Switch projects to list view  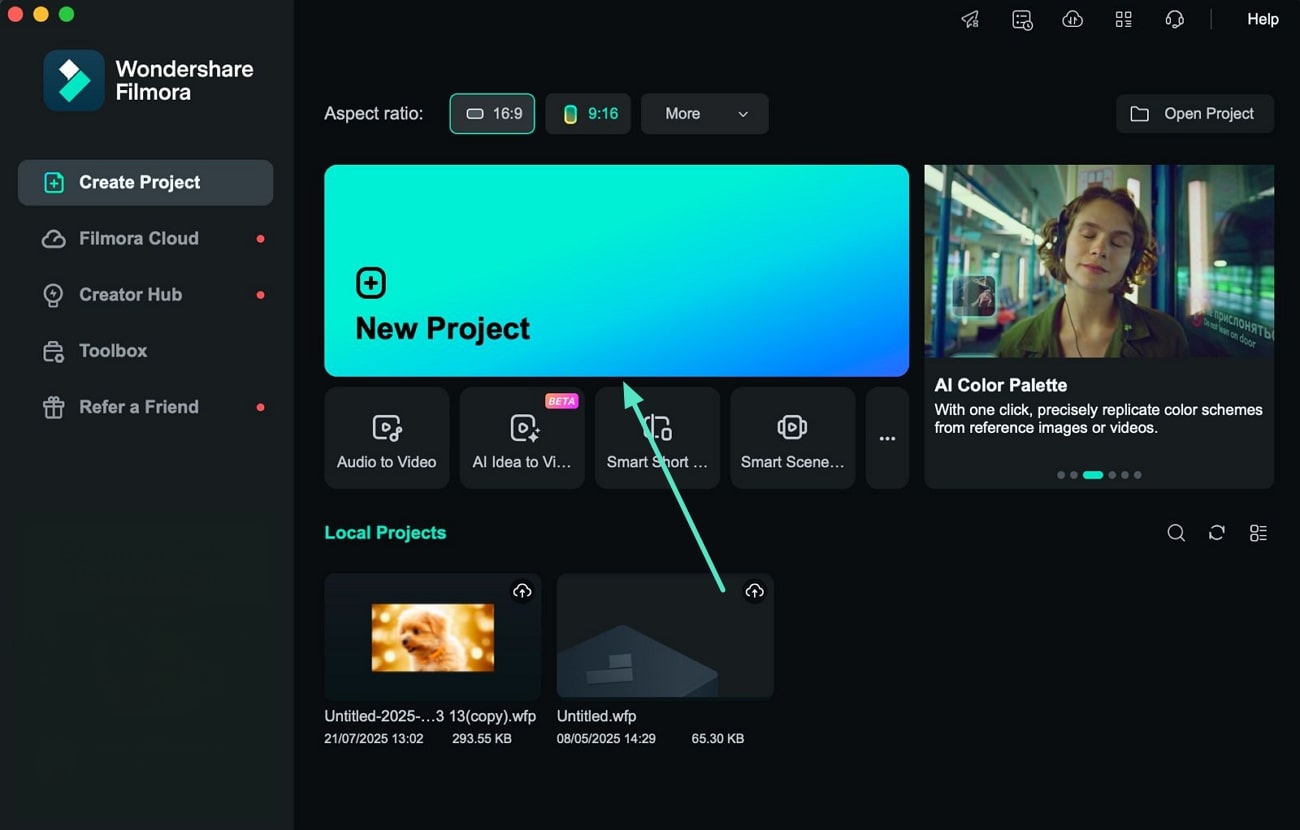[x=1258, y=533]
